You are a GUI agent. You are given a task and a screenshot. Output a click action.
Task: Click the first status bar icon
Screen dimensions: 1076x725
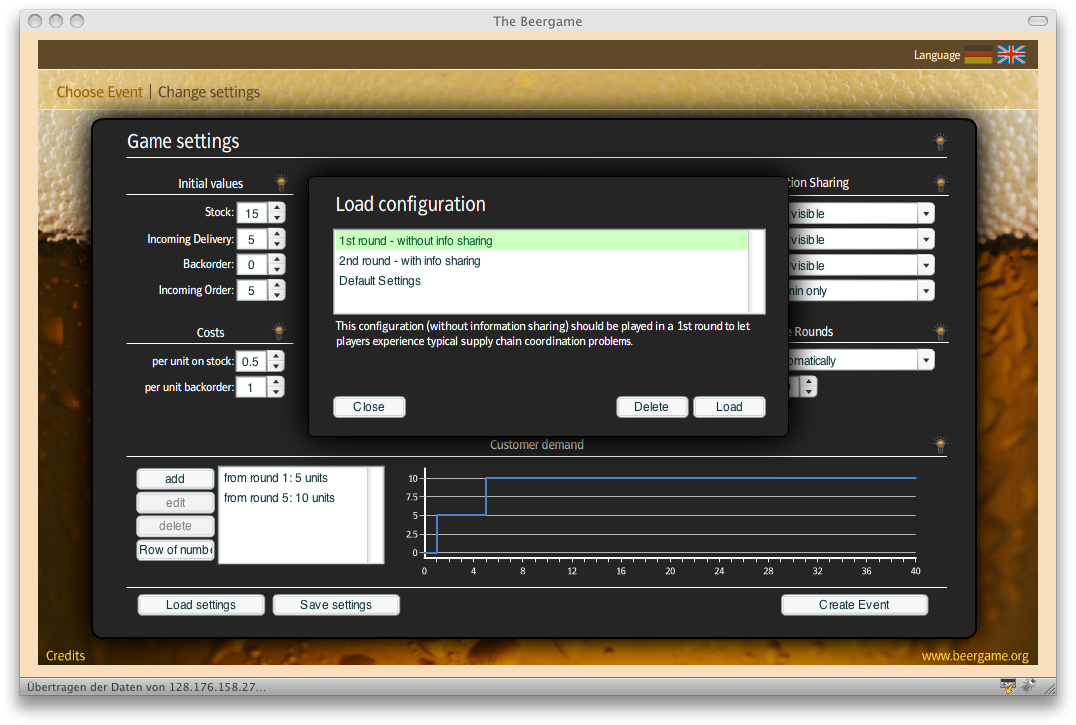pyautogui.click(x=1007, y=686)
